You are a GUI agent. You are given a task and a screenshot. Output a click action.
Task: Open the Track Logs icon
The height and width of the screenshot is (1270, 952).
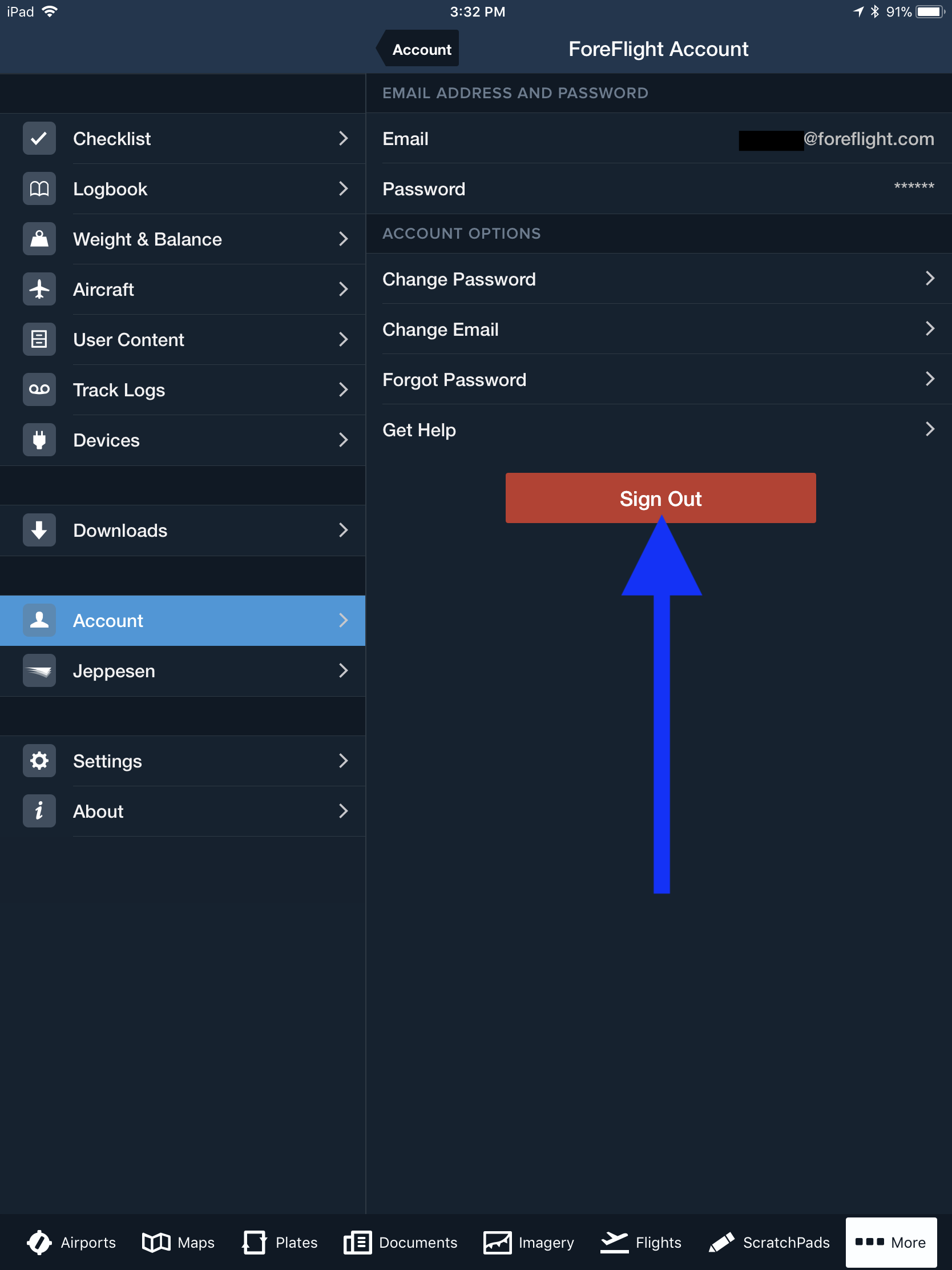[38, 389]
